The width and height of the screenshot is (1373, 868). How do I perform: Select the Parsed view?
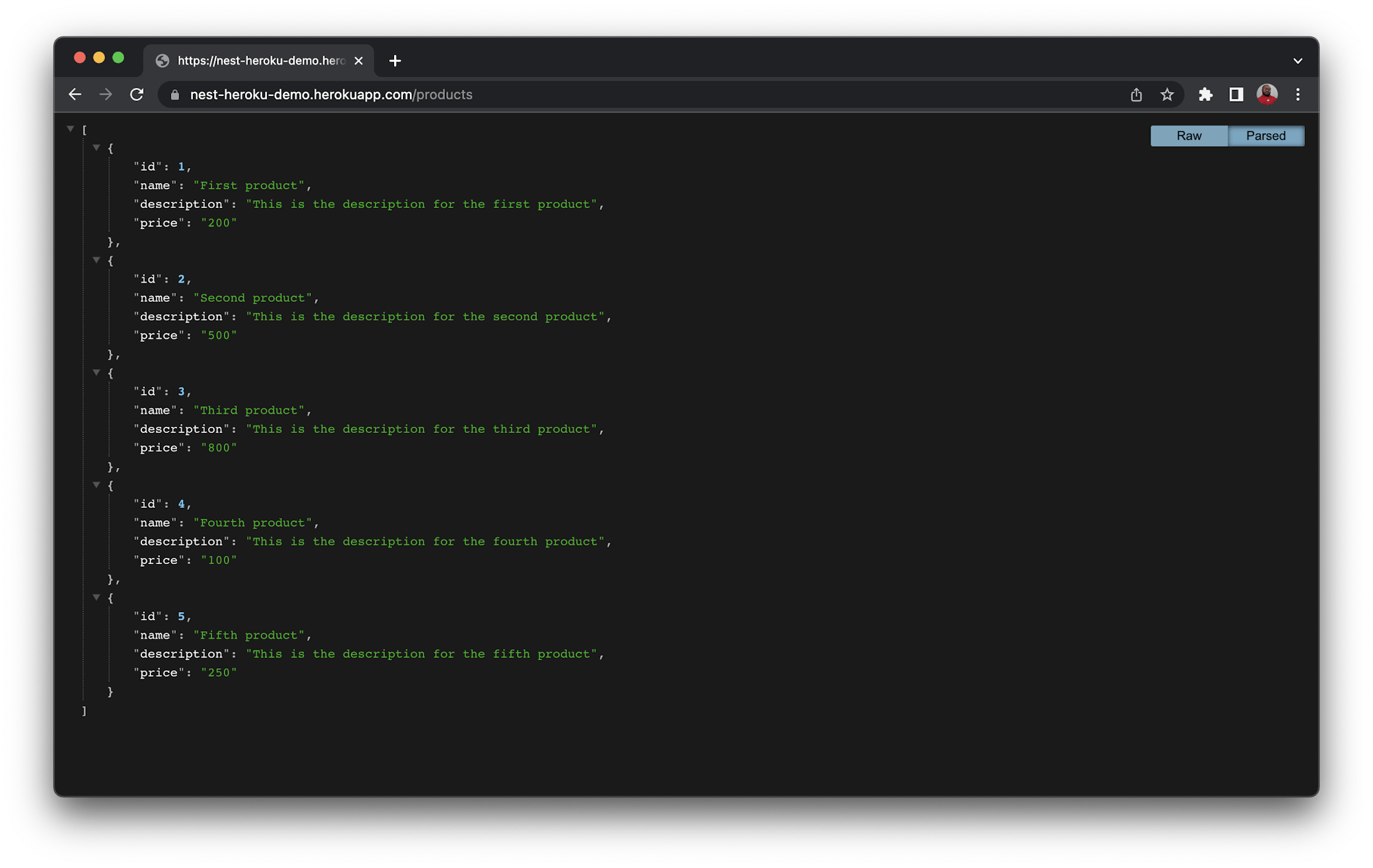tap(1266, 135)
